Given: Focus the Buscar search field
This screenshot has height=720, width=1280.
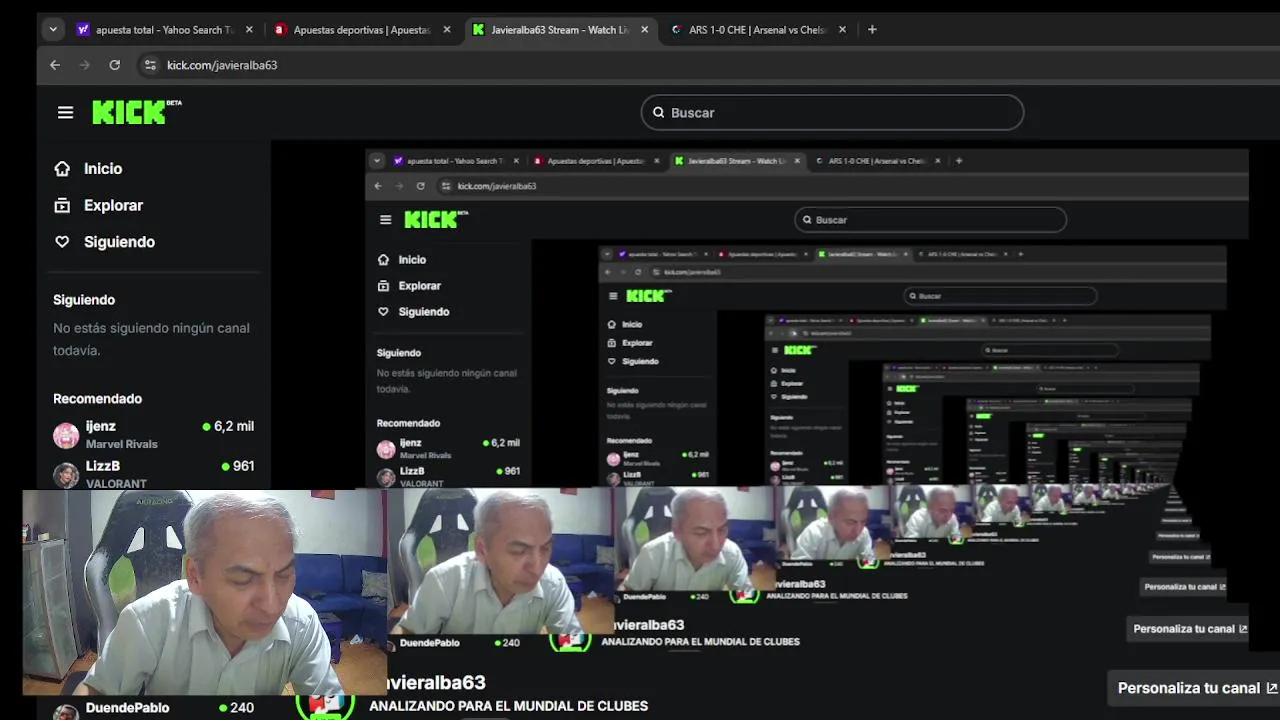Looking at the screenshot, I should [x=832, y=113].
